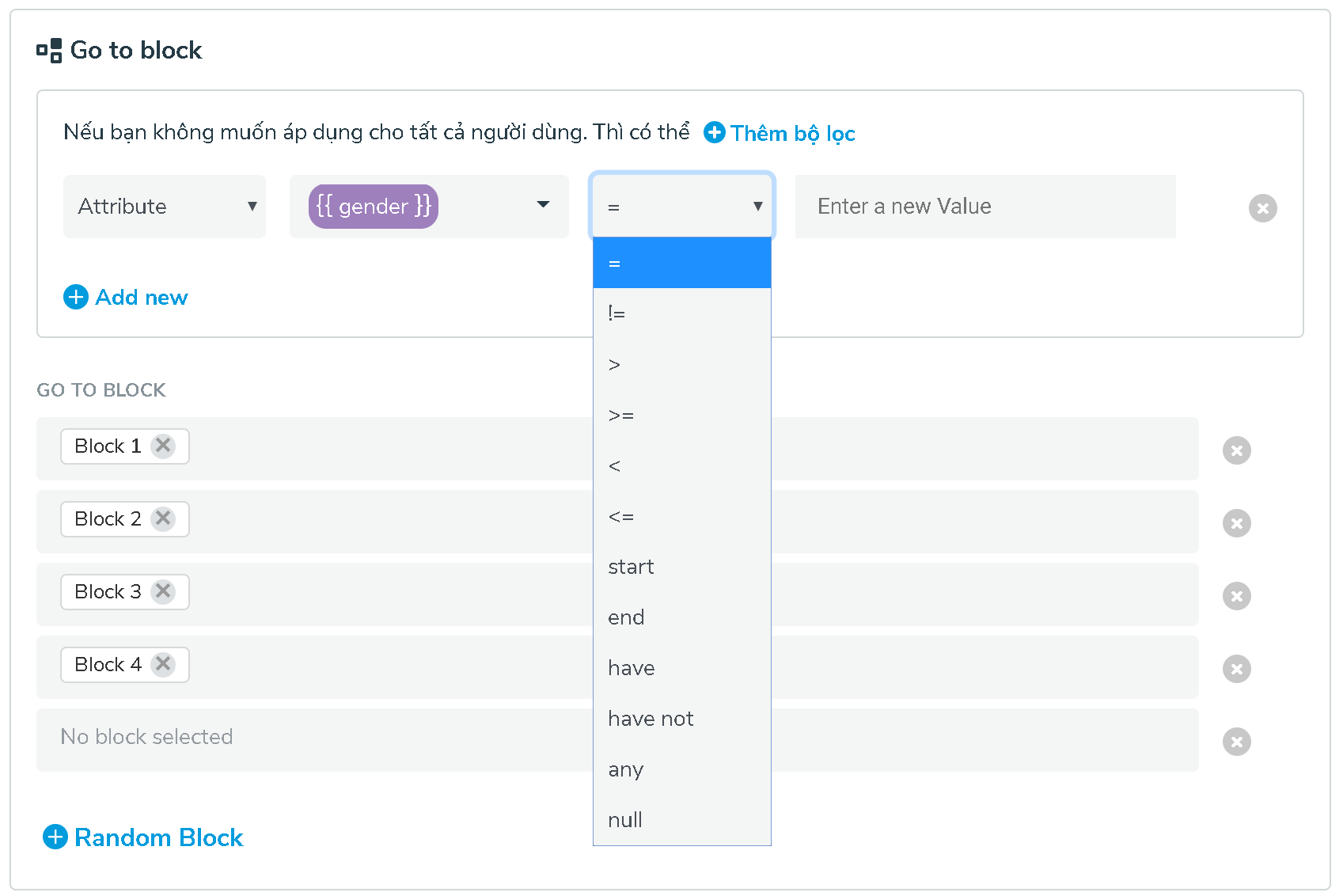Open the Attribute type dropdown
Viewport: 1343px width, 896px height.
pyautogui.click(x=165, y=207)
